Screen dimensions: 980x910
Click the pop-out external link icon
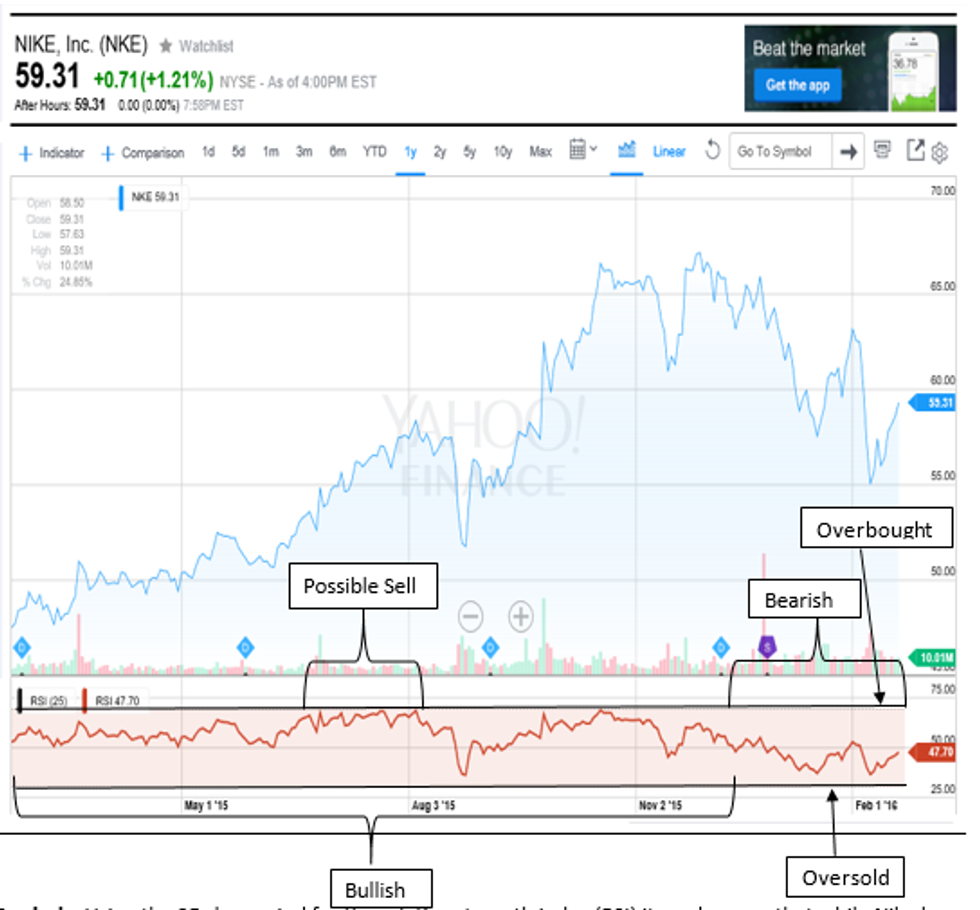click(x=914, y=150)
